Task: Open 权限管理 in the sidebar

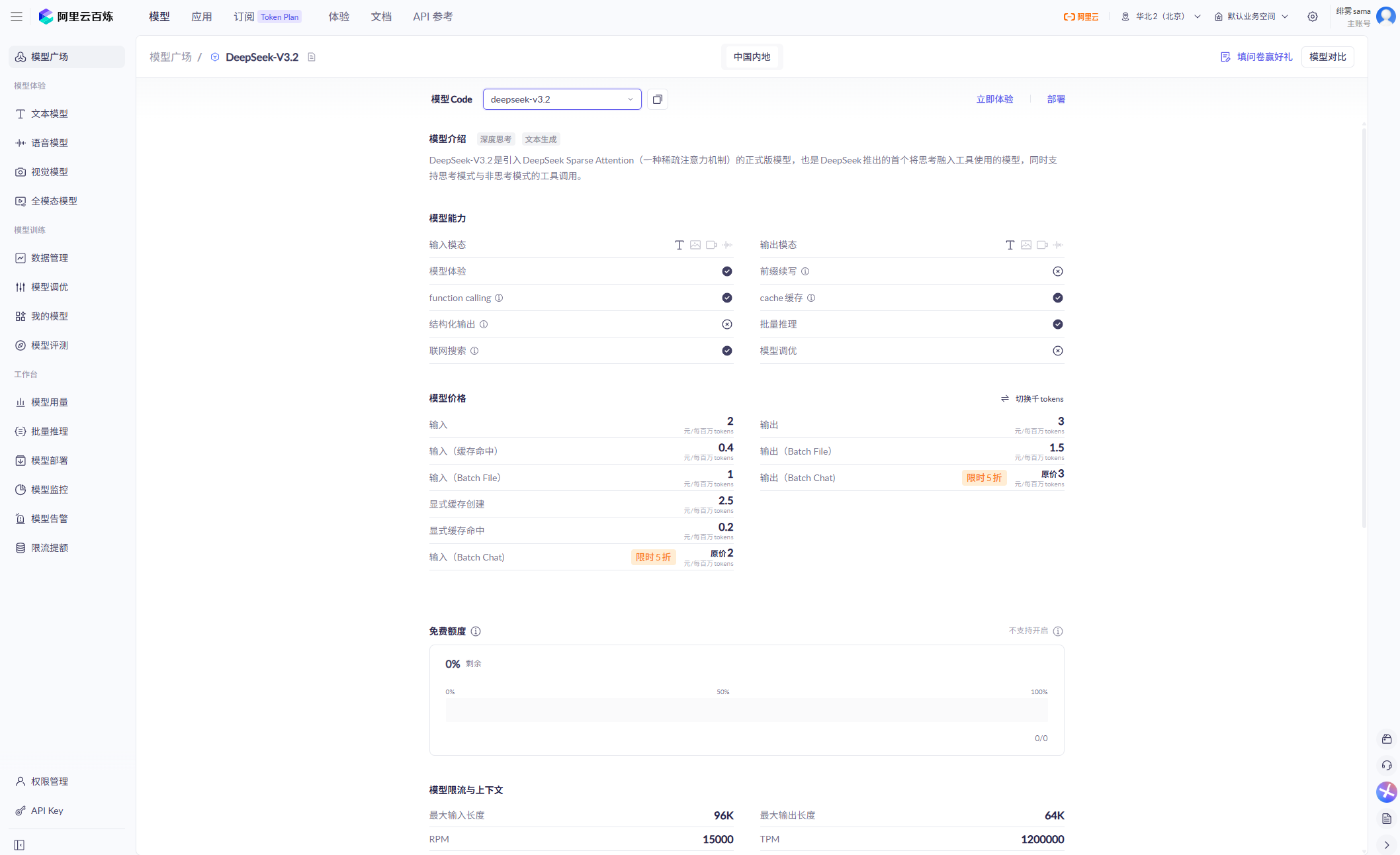Action: (67, 782)
